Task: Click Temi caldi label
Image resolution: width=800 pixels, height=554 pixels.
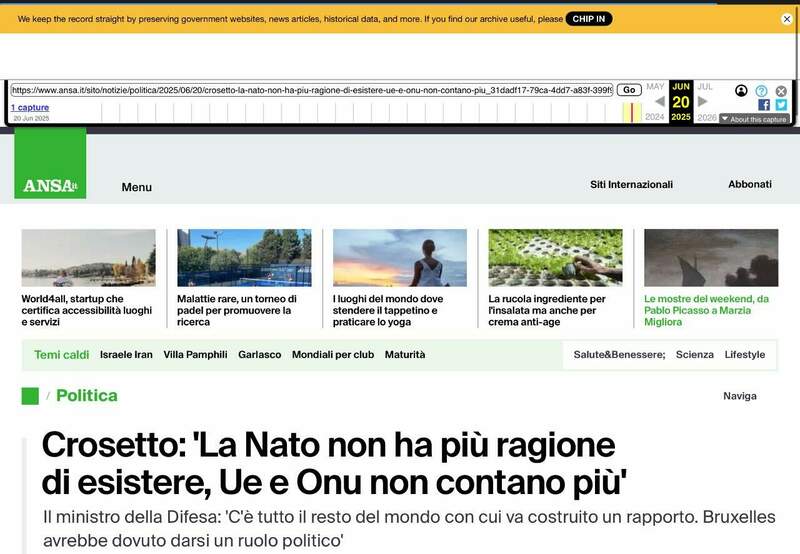Action: [x=61, y=355]
